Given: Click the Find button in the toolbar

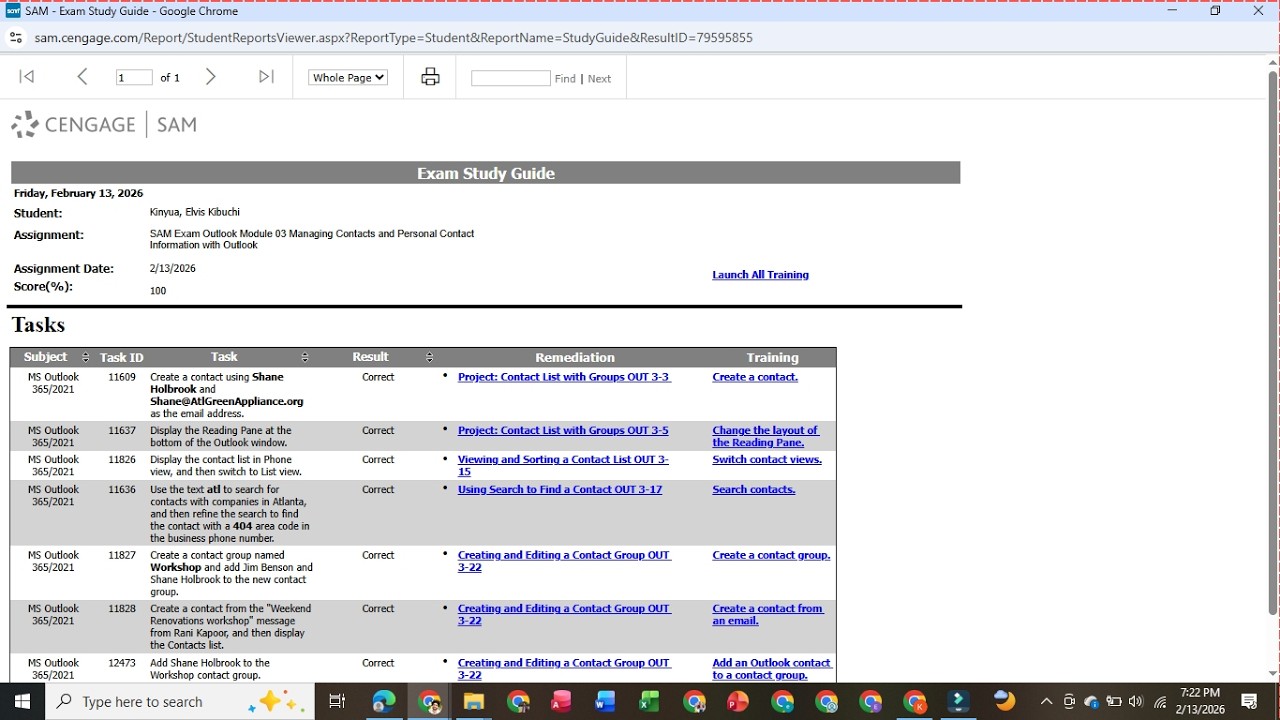Looking at the screenshot, I should (565, 79).
